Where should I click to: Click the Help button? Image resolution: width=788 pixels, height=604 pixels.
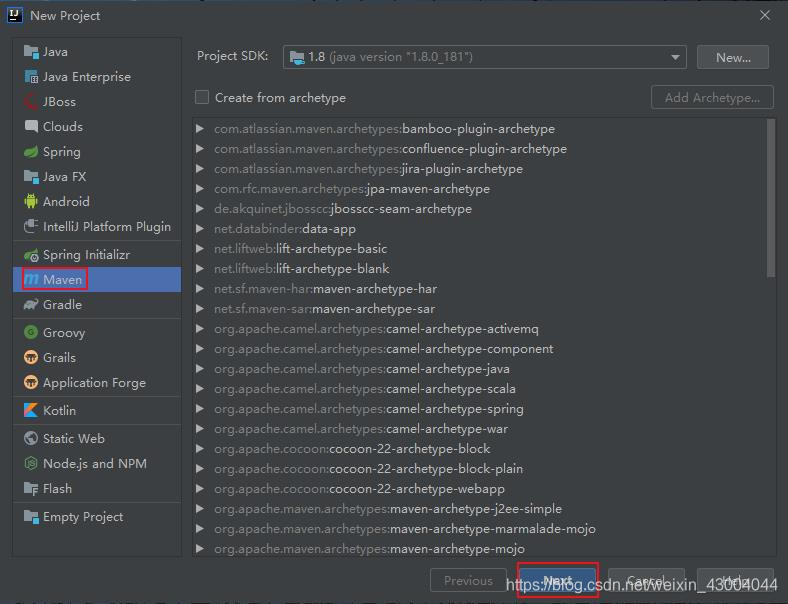point(735,580)
